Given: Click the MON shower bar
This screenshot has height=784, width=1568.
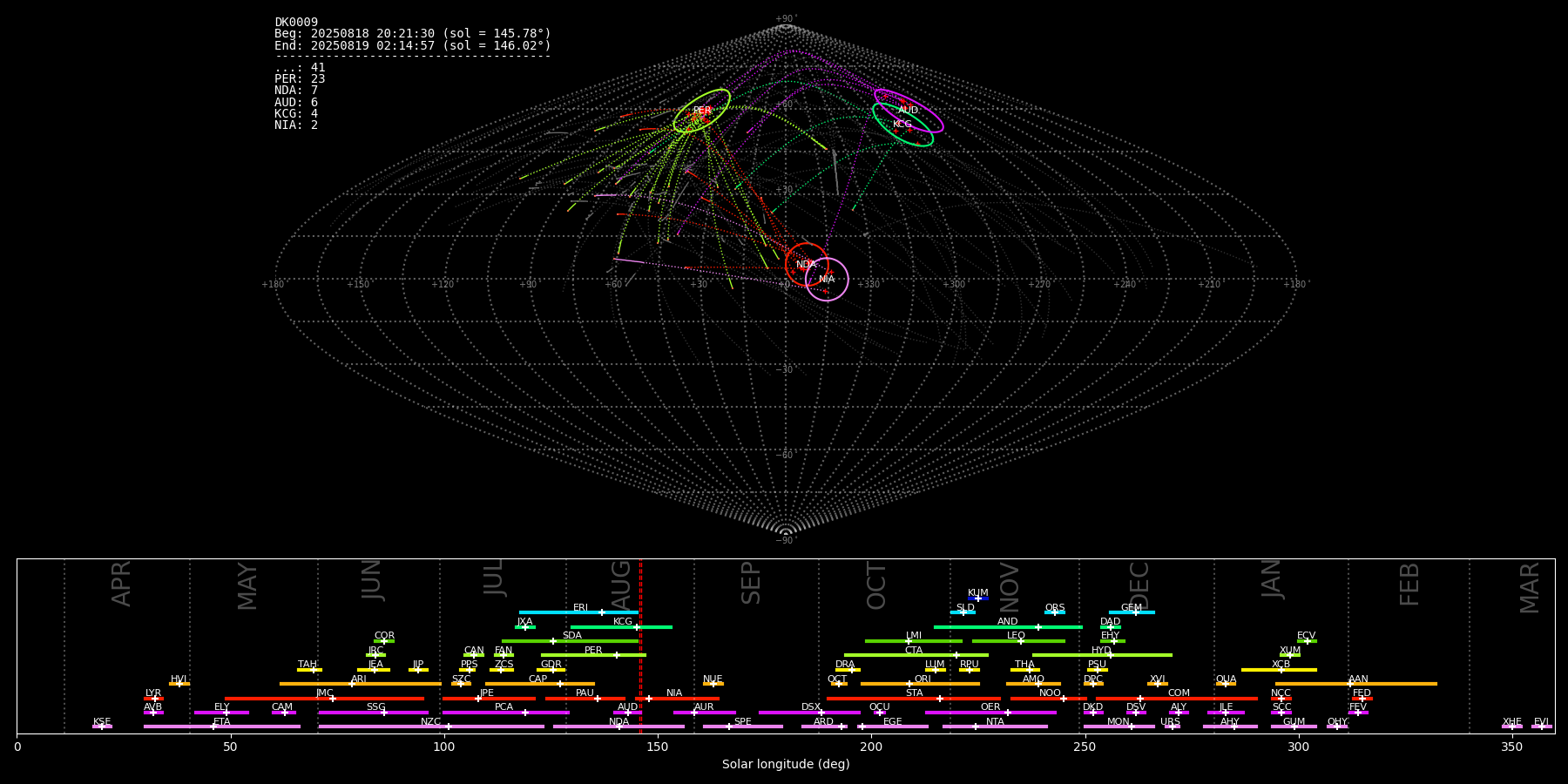Looking at the screenshot, I should click(x=1119, y=727).
